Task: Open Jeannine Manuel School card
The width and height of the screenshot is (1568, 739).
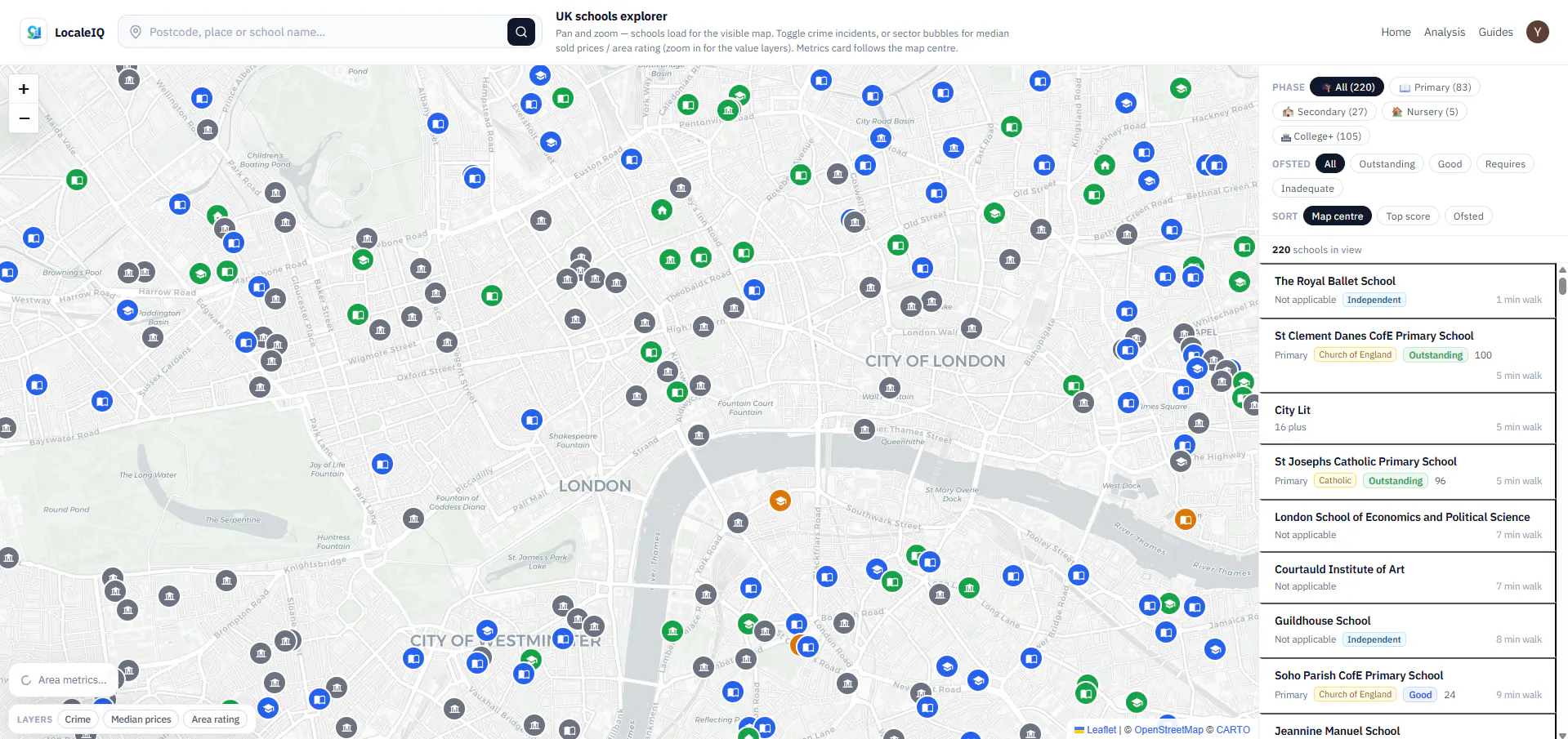Action: pyautogui.click(x=1408, y=727)
